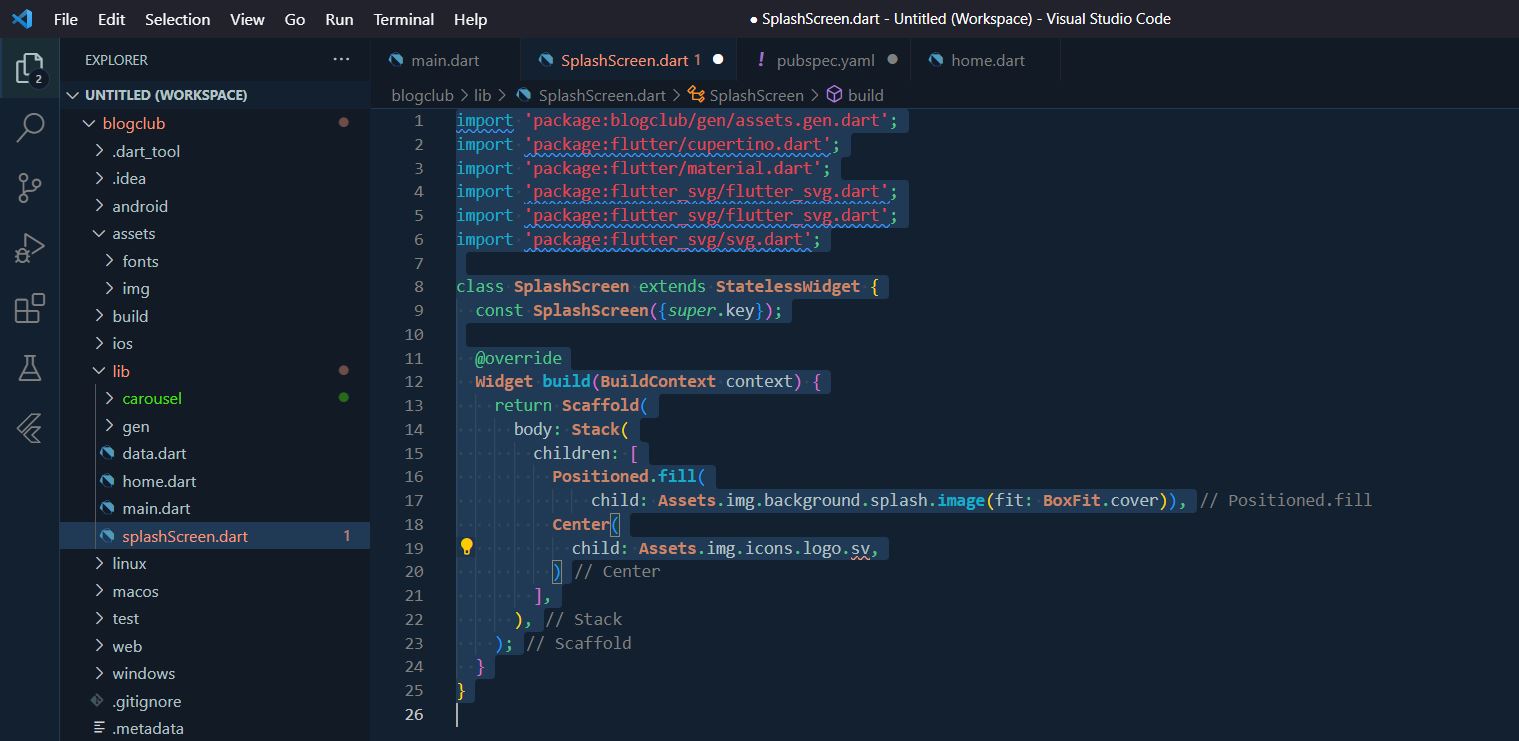Click line number 19 in the gutter

coord(415,547)
